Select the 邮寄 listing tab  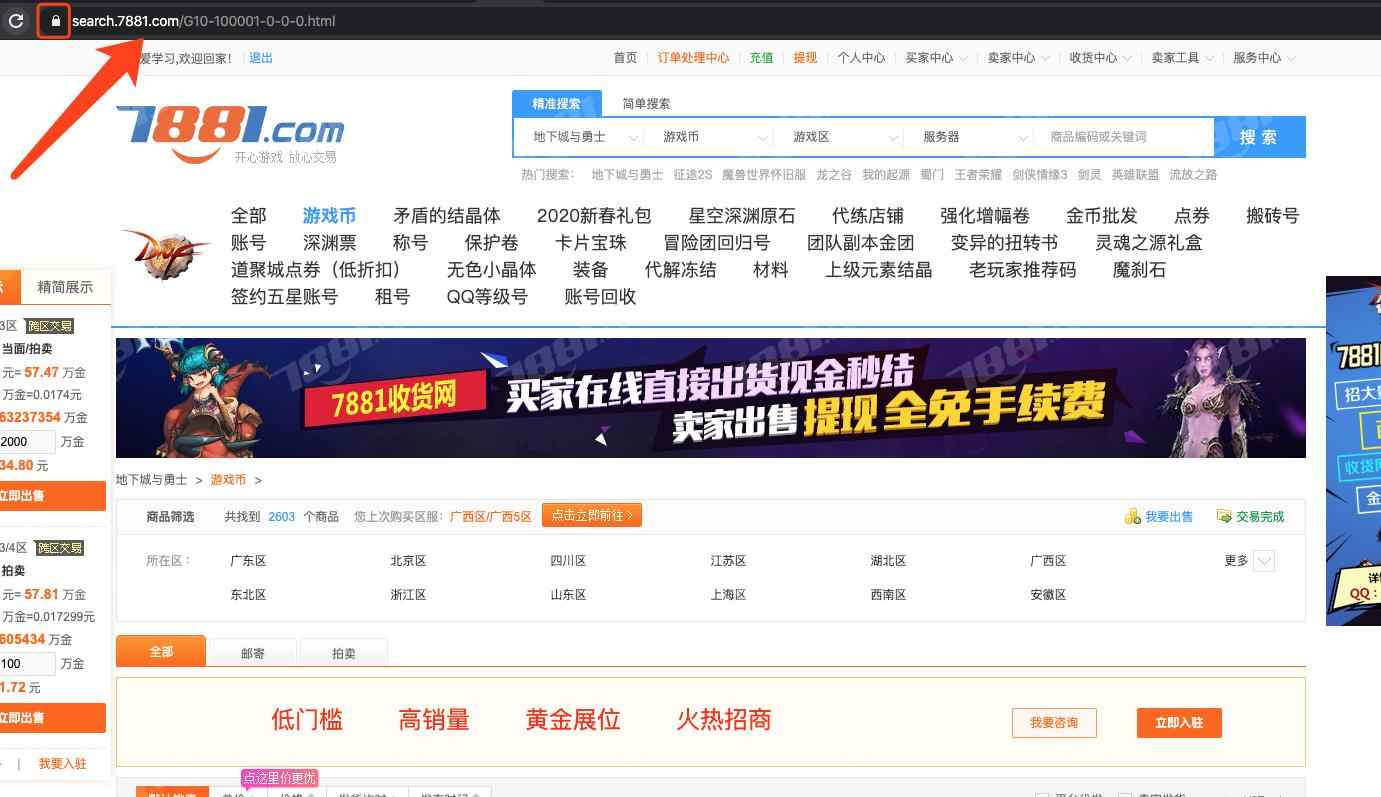coord(253,653)
